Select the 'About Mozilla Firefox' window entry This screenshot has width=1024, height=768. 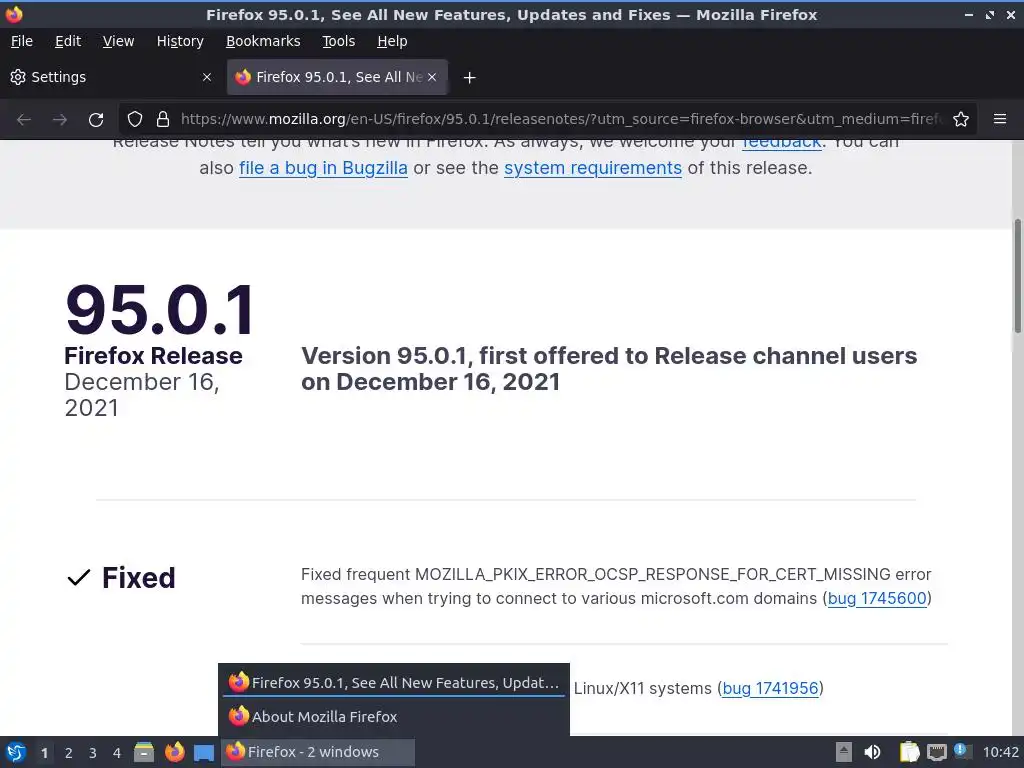click(x=394, y=716)
